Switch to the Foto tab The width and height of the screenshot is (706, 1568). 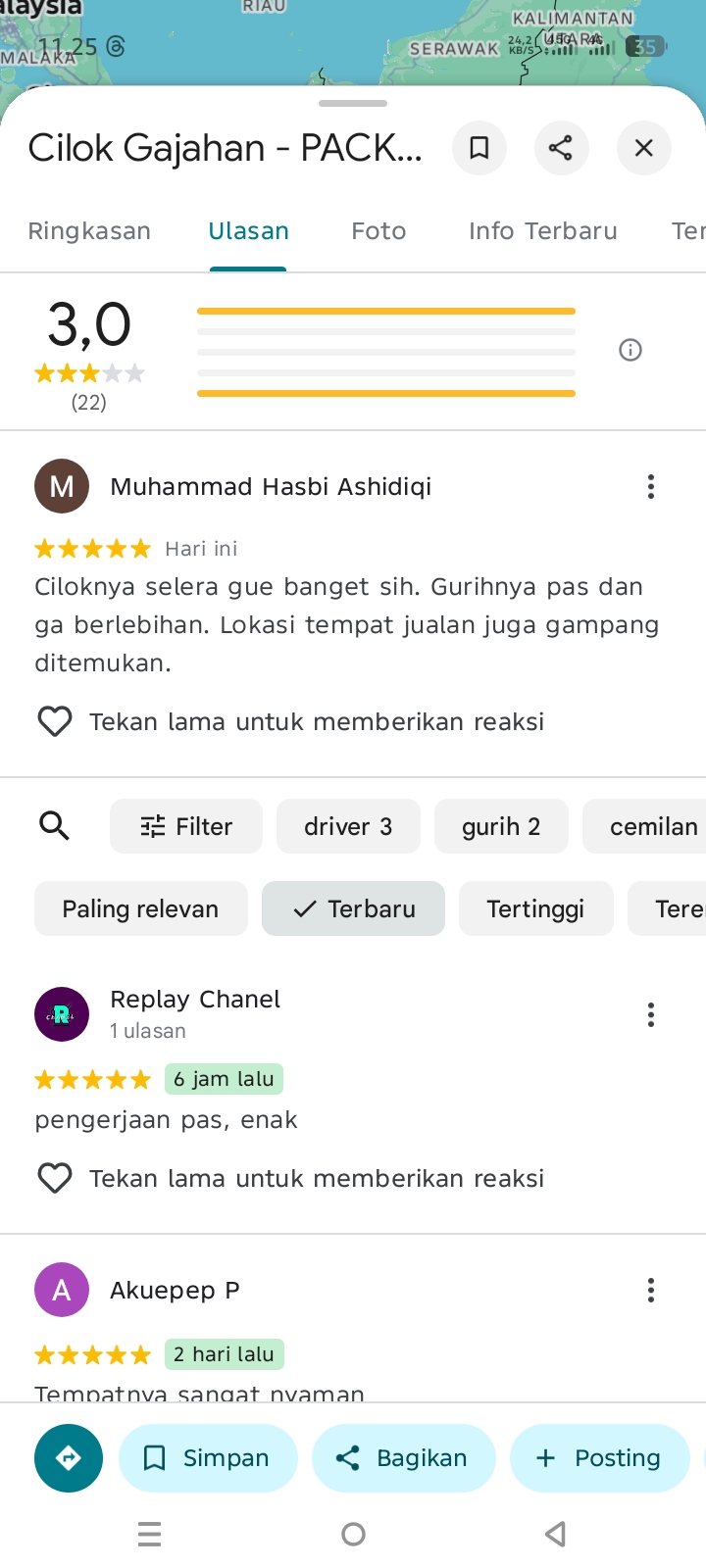click(378, 231)
